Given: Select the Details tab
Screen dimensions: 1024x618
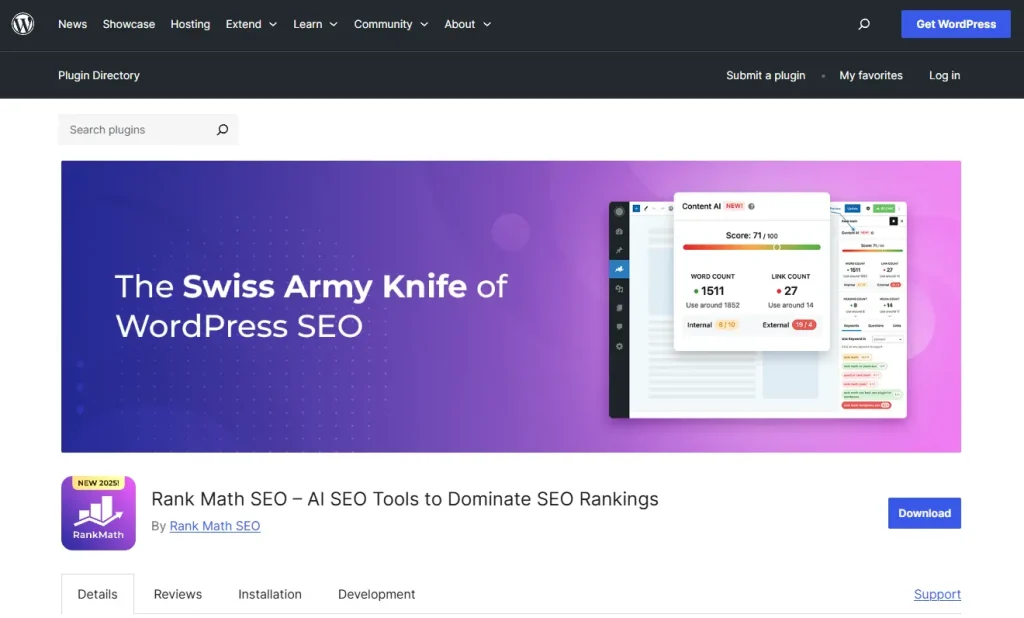Looking at the screenshot, I should coord(97,593).
